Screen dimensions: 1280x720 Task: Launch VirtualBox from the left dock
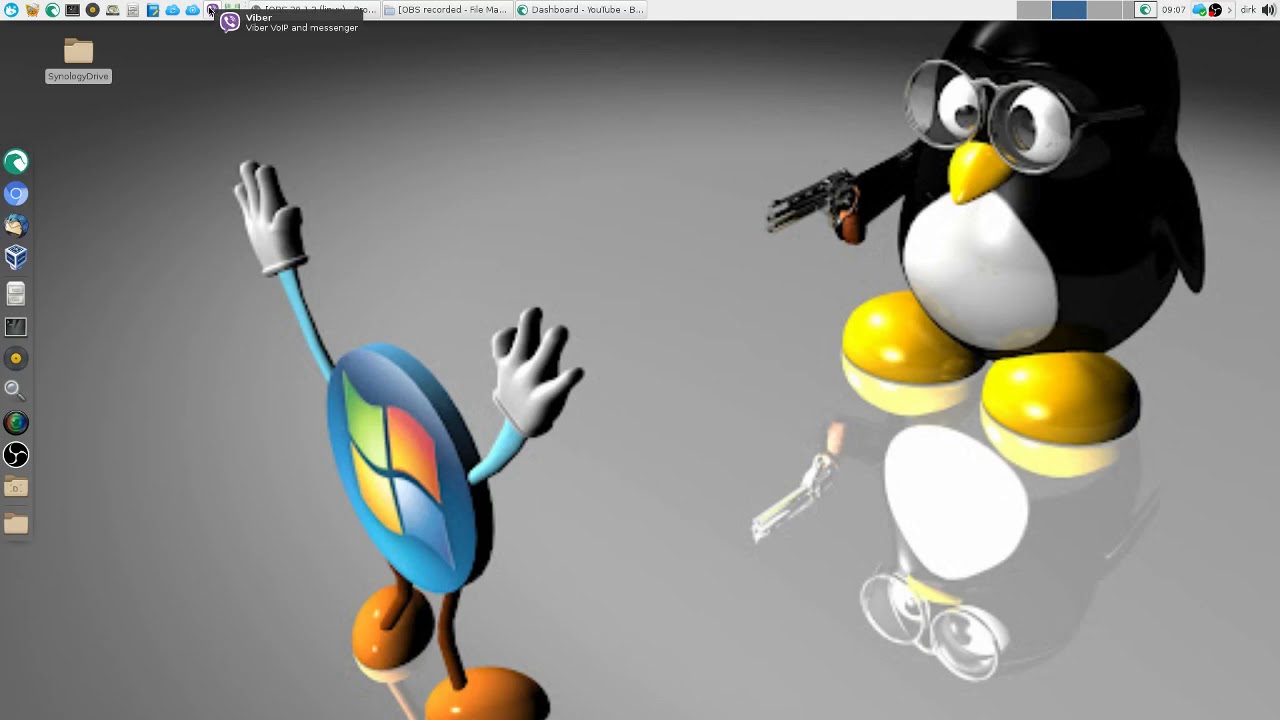point(16,258)
